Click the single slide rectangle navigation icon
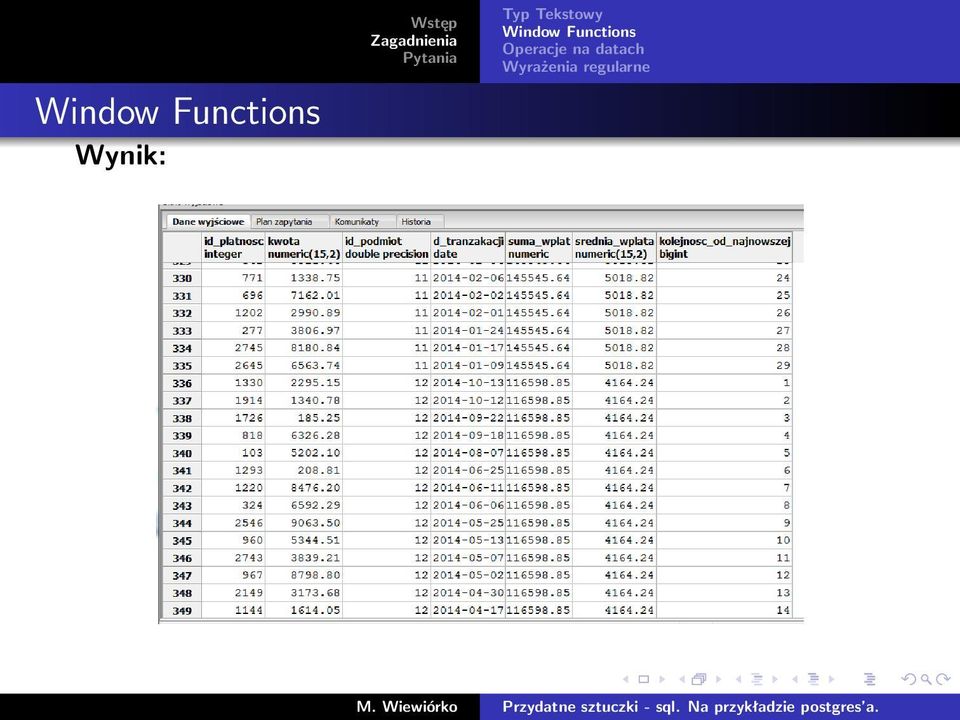This screenshot has width=960, height=720. (x=643, y=679)
